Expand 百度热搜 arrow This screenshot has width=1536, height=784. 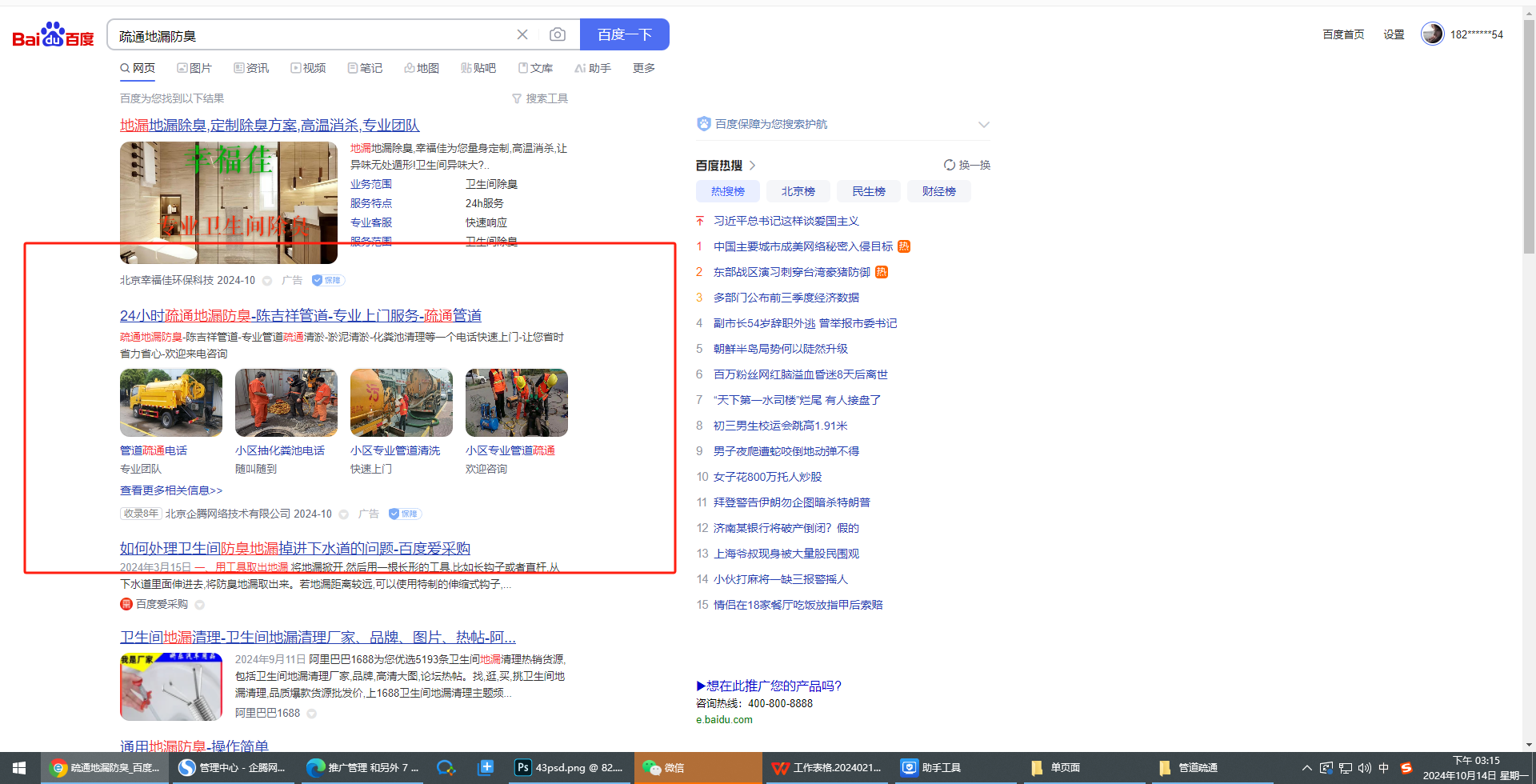752,166
